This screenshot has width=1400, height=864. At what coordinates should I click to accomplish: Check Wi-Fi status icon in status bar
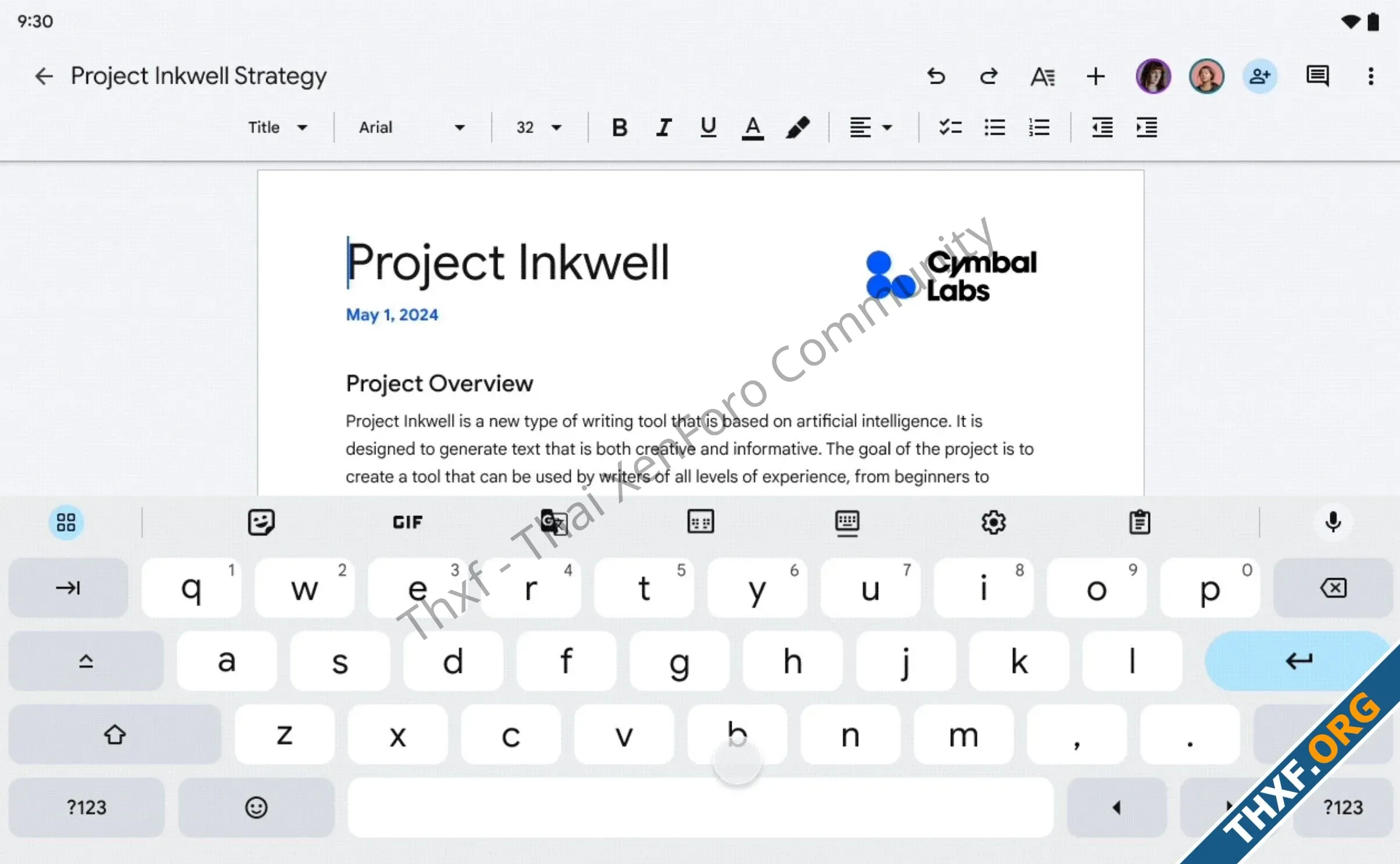(1351, 21)
